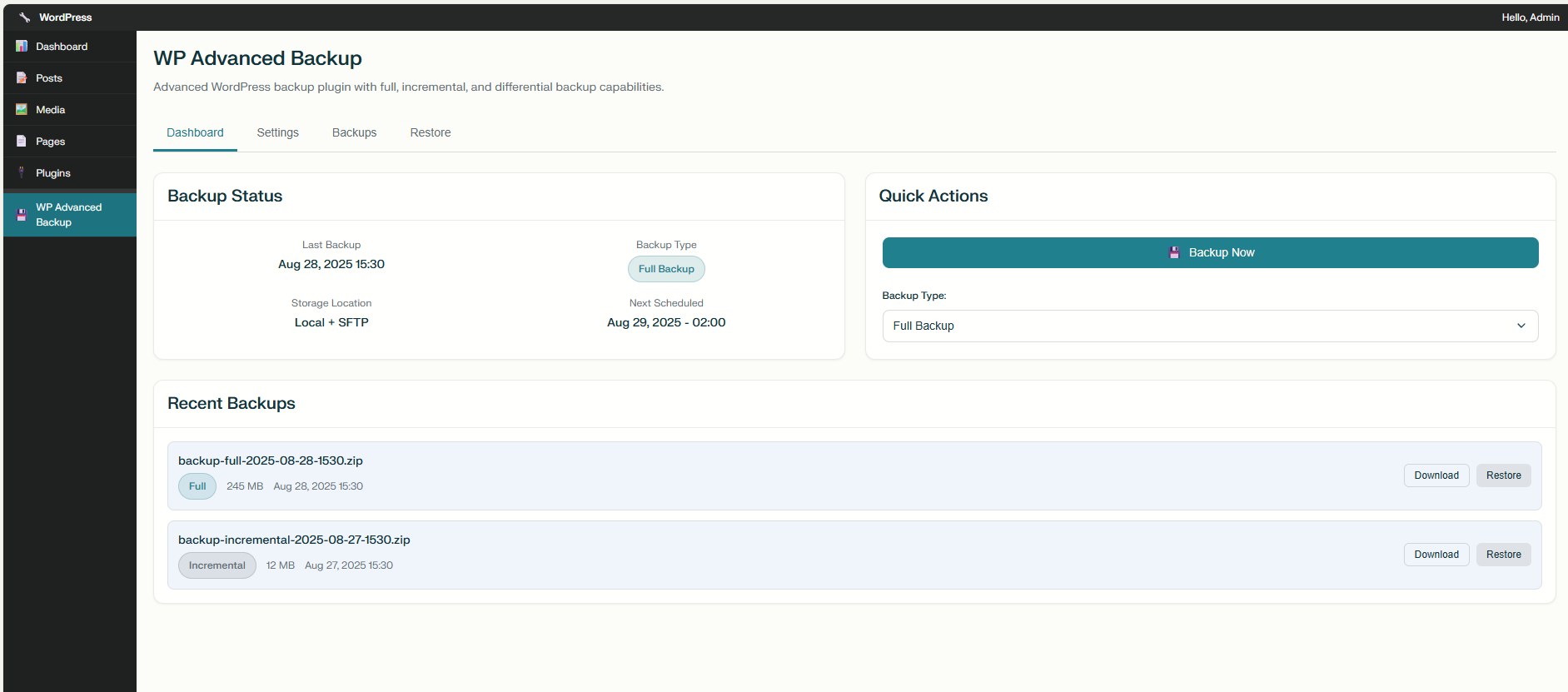Download backup-full-2025-08-28-1530.zip
Screen dimensions: 1568x692
[x=1436, y=475]
